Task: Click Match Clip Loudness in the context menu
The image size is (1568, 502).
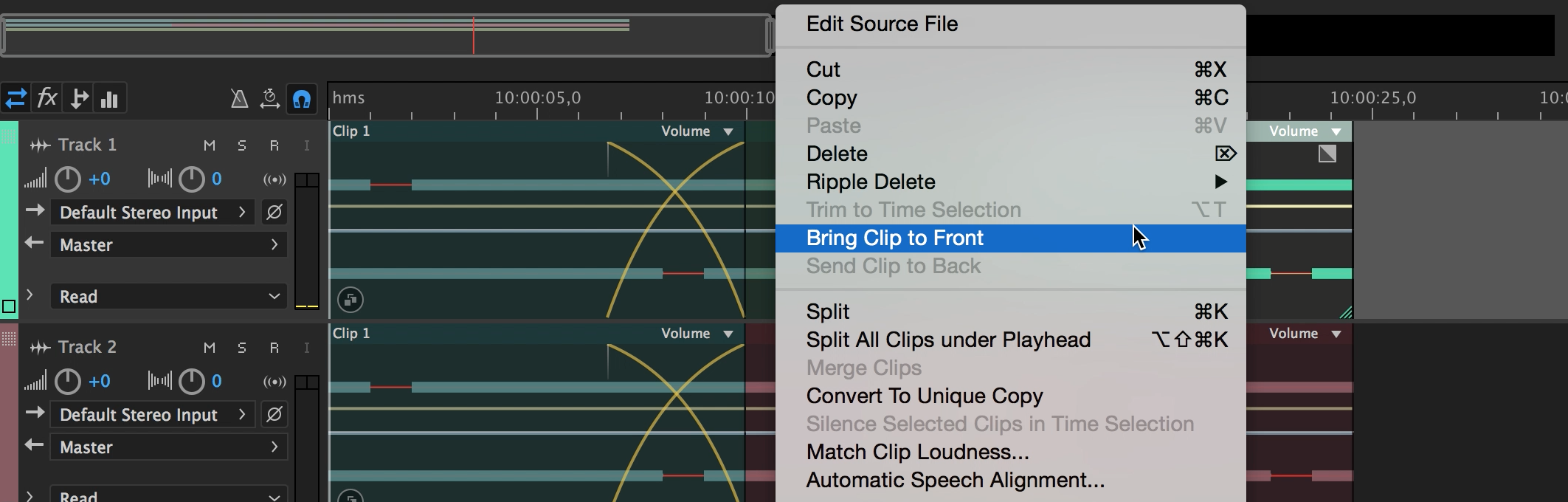Action: click(916, 451)
